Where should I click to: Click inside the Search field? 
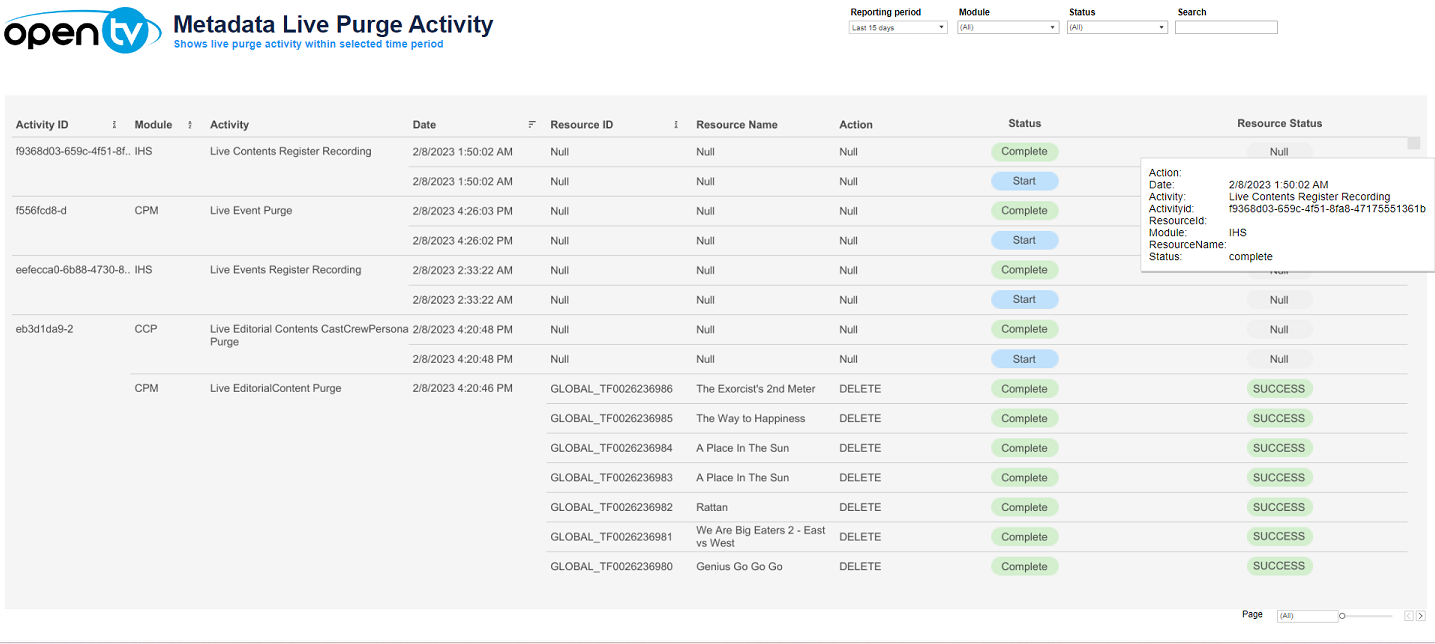pyautogui.click(x=1226, y=28)
